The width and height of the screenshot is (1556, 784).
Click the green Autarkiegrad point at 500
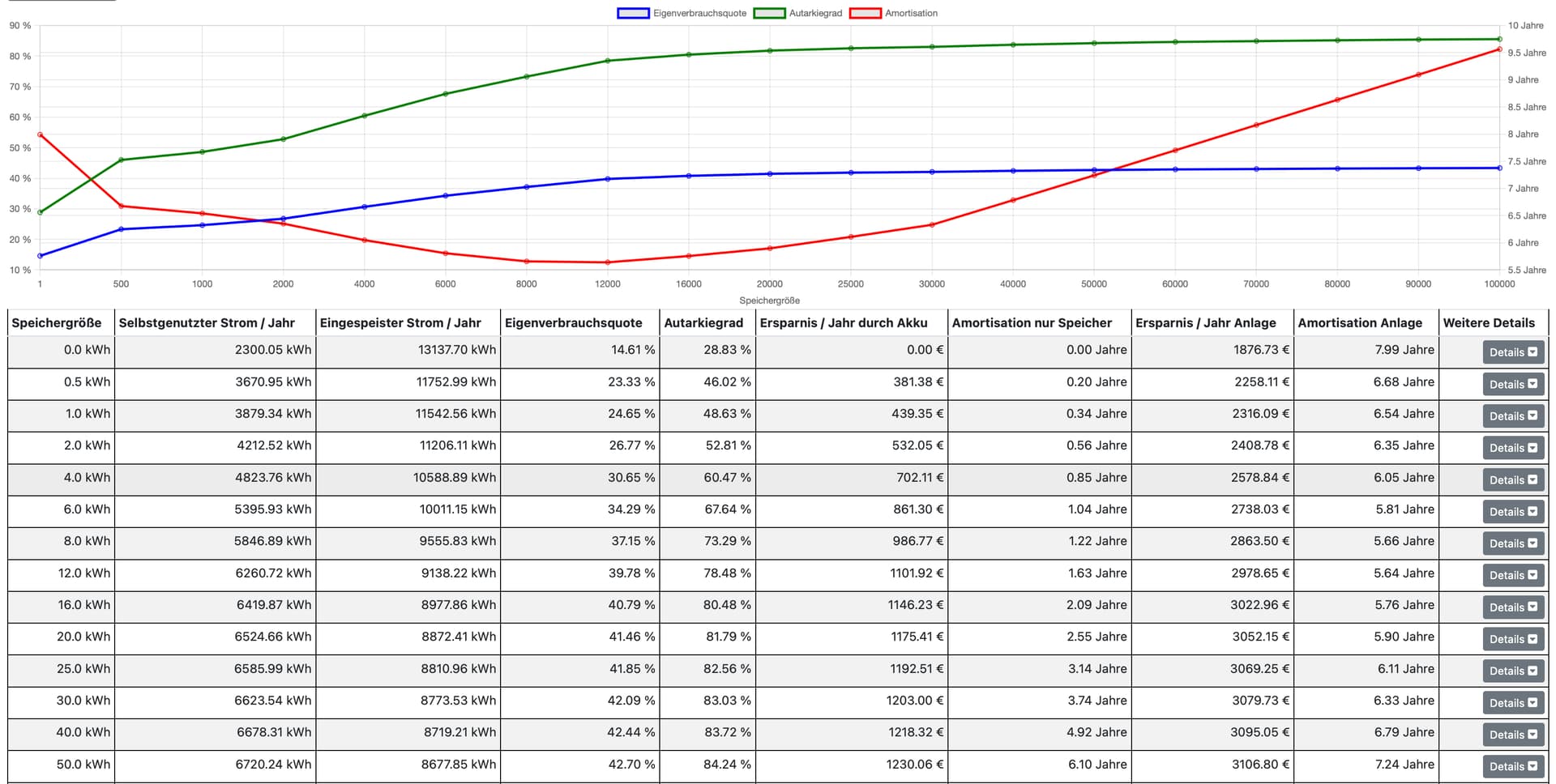coord(121,160)
